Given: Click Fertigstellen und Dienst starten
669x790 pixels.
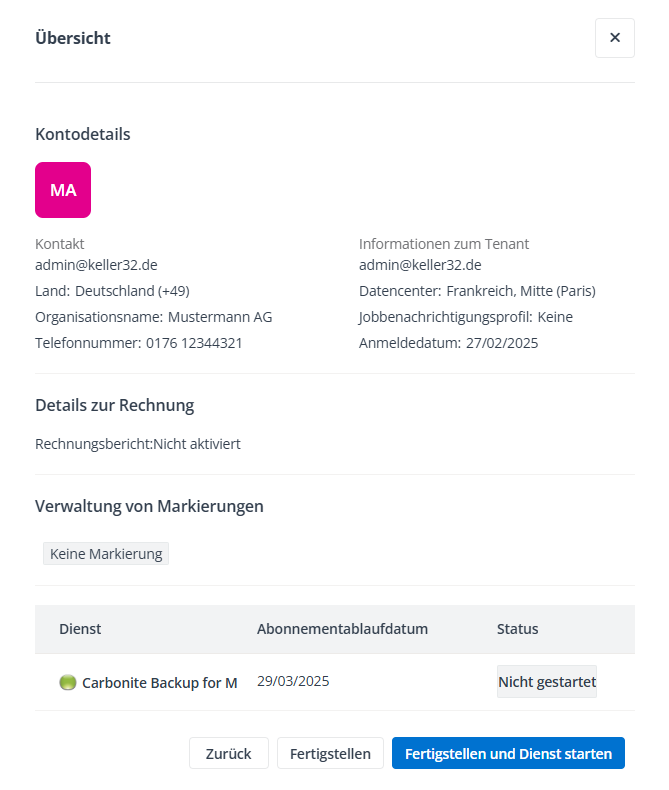Looking at the screenshot, I should (508, 754).
